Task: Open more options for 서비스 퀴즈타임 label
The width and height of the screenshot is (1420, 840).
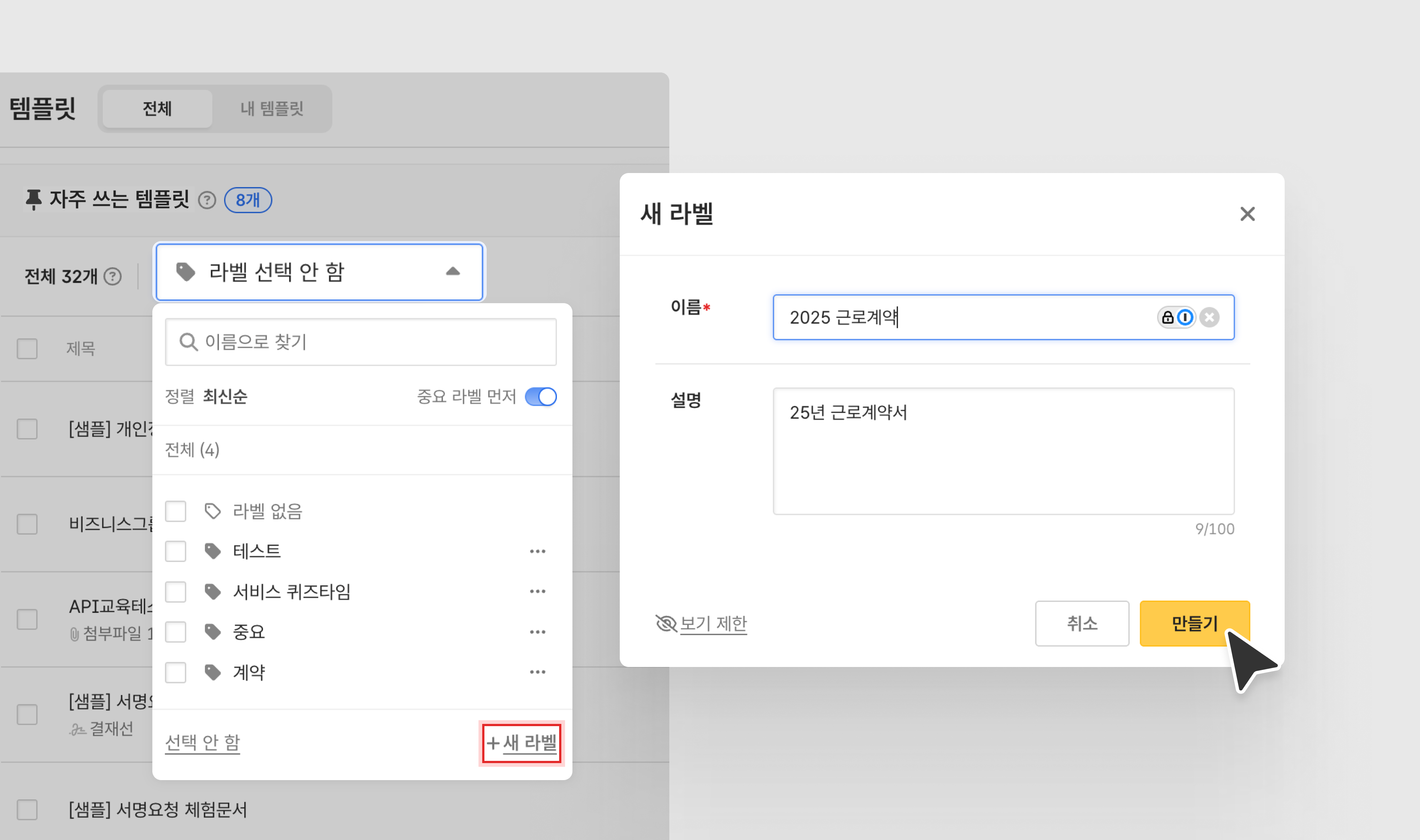Action: 537,591
